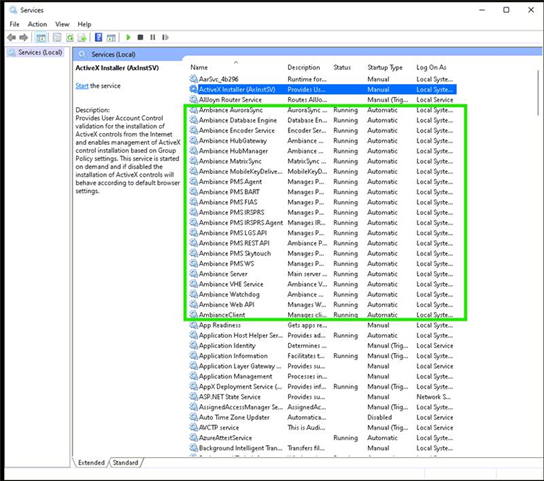Click the Export List toolbar icon
Image resolution: width=544 pixels, height=481 pixels.
tap(82, 37)
